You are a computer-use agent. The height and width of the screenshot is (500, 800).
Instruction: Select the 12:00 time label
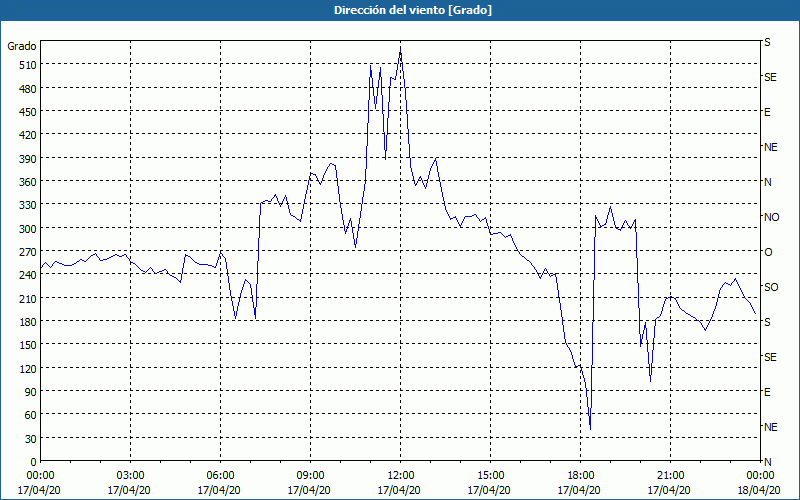[x=401, y=476]
